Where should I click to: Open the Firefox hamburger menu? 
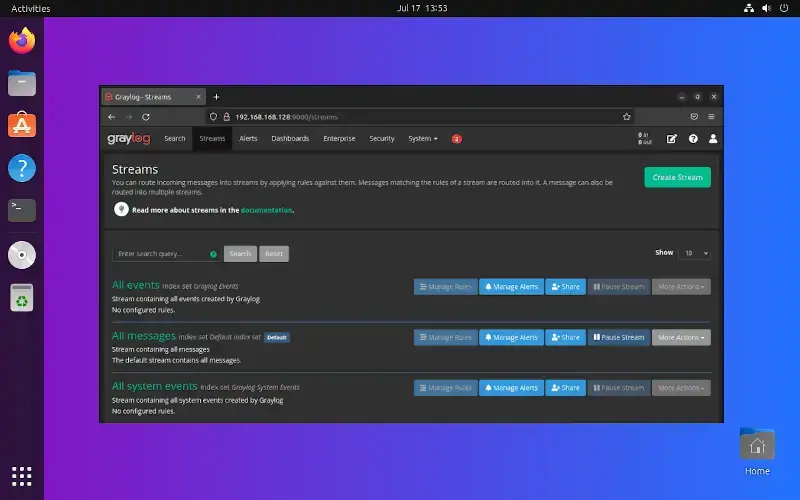[711, 117]
